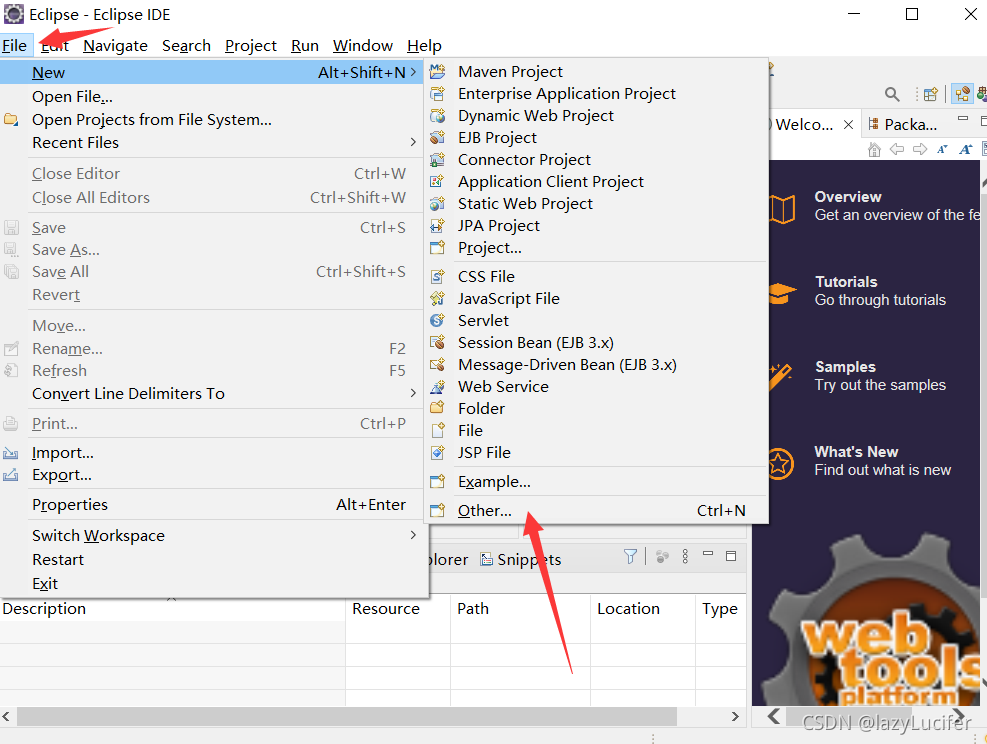Click the Java EE perspective icon

pos(962,94)
